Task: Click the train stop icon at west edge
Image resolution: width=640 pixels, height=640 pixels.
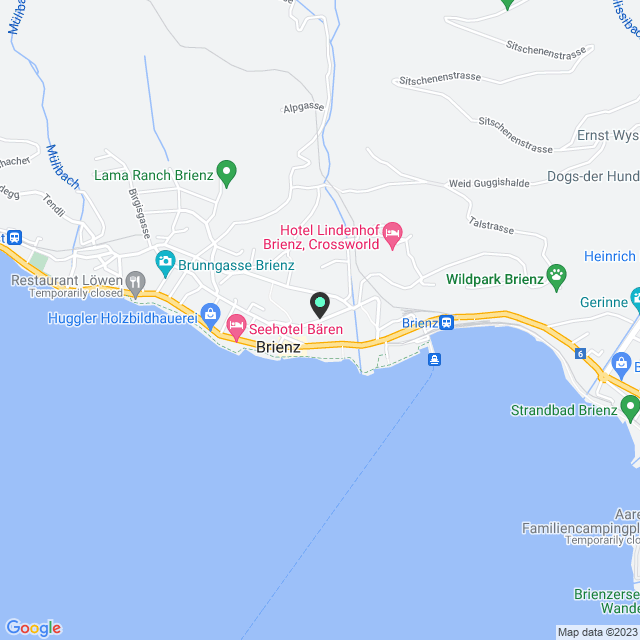Action: 15,237
